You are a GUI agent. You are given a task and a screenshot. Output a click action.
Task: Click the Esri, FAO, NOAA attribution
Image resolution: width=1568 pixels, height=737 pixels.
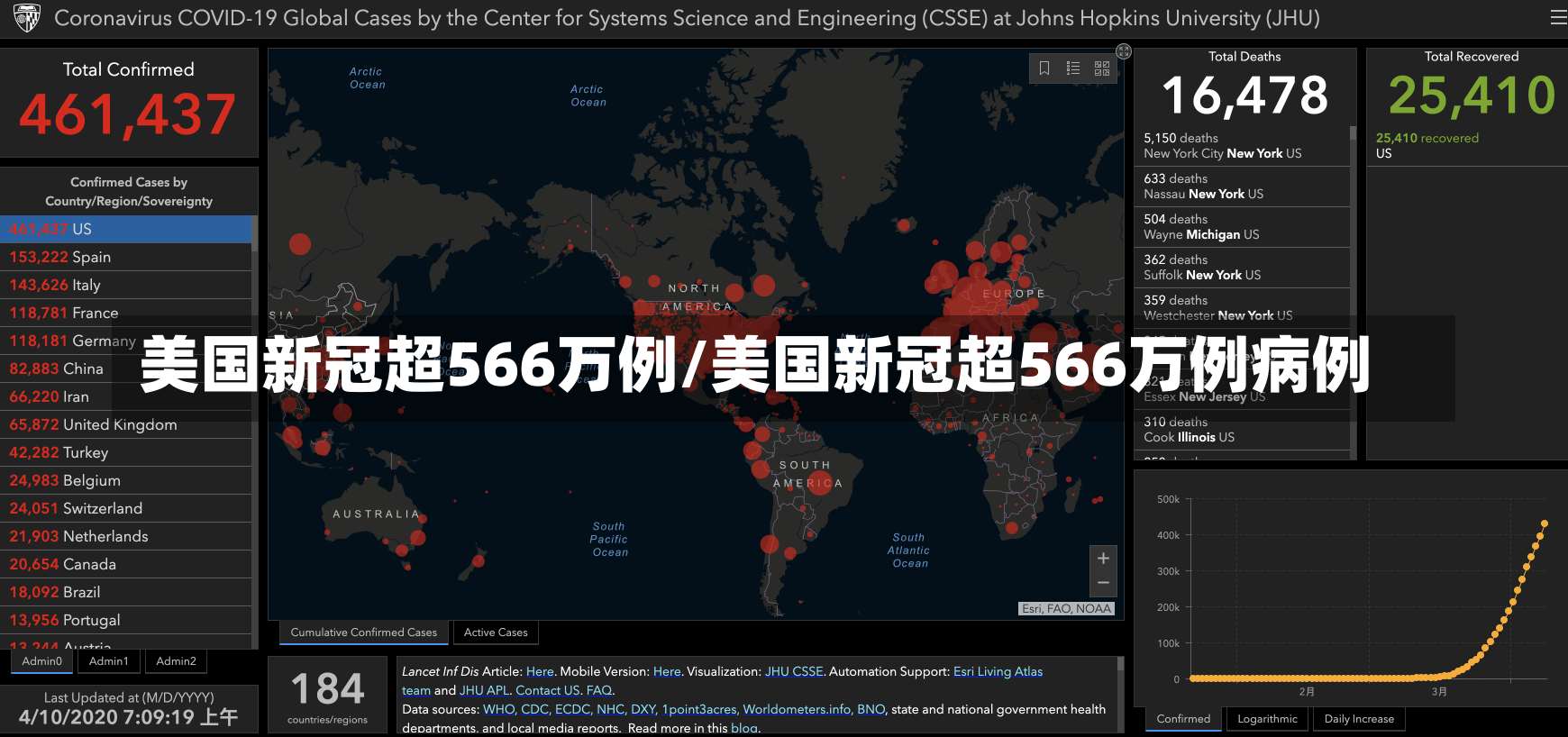click(1067, 609)
